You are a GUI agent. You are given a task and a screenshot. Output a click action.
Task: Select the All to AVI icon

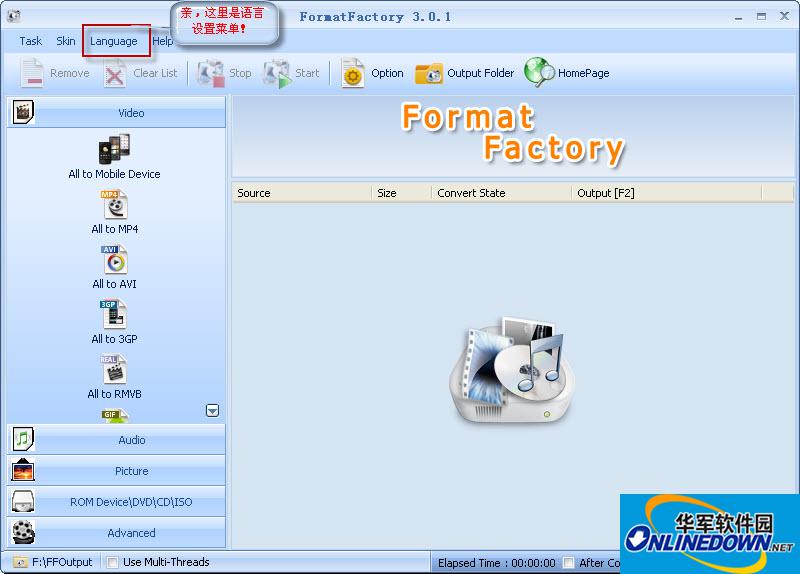[x=114, y=260]
